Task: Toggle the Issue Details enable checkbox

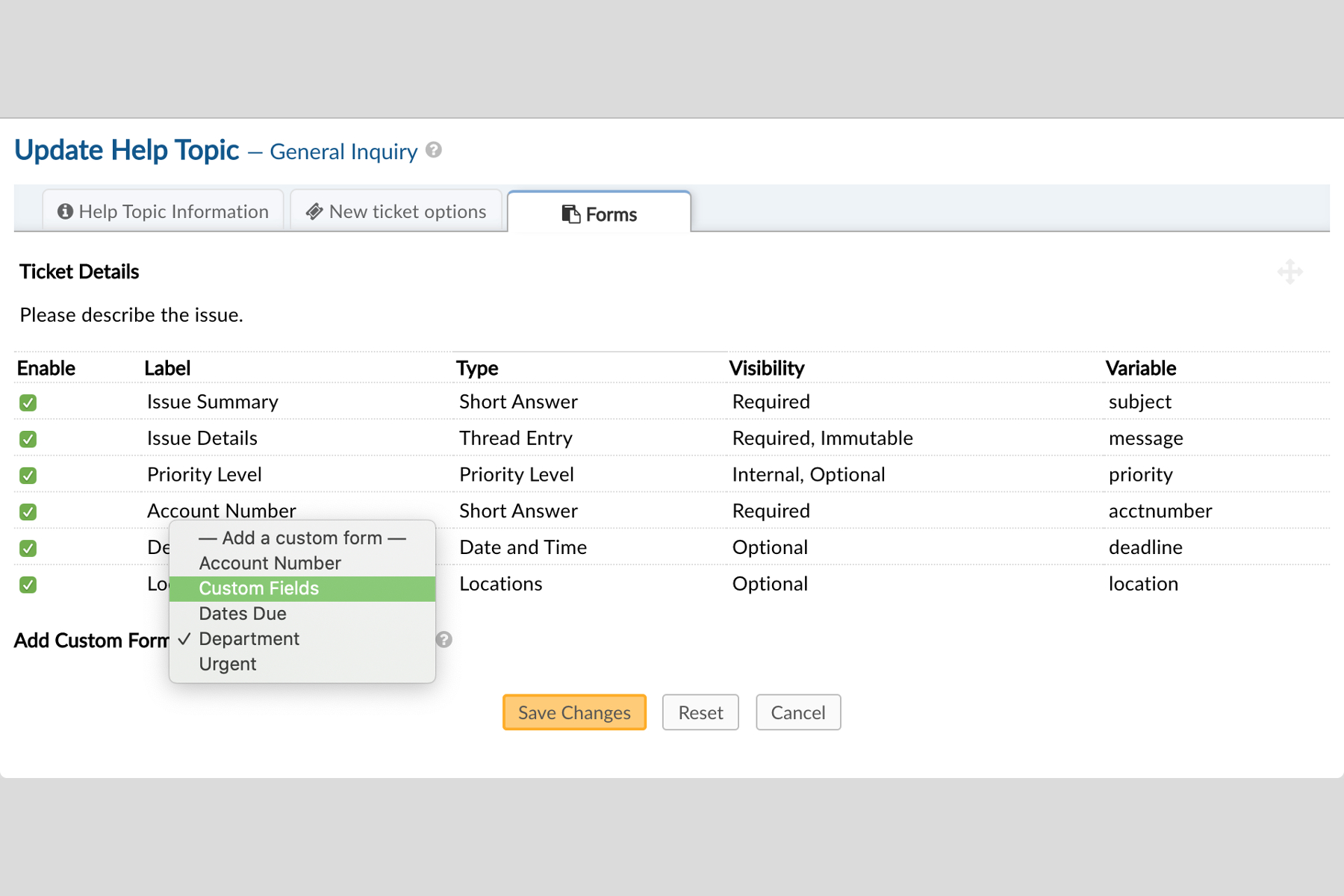Action: coord(28,439)
